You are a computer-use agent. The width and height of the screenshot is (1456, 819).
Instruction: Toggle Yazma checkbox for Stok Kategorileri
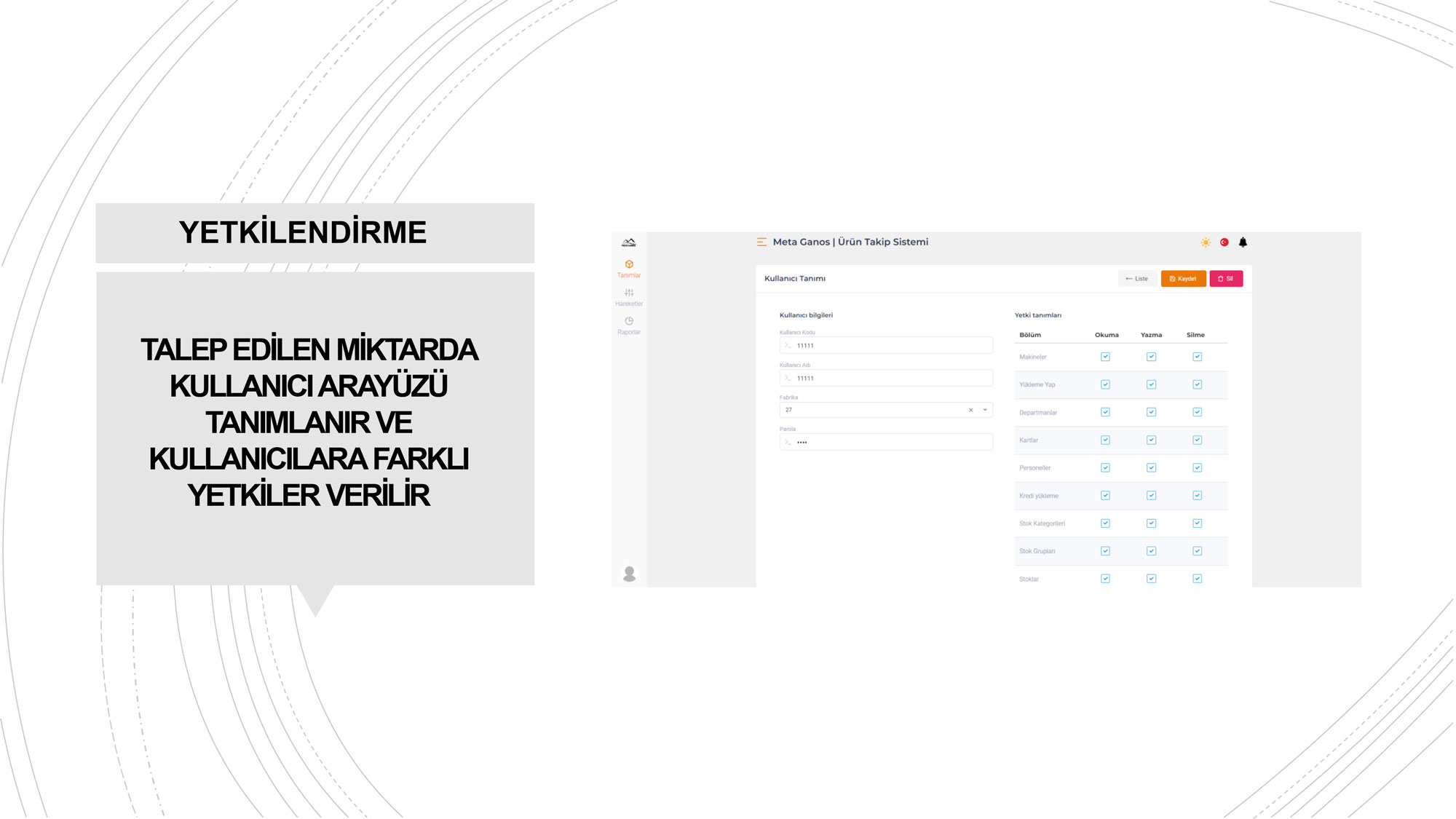click(1151, 523)
